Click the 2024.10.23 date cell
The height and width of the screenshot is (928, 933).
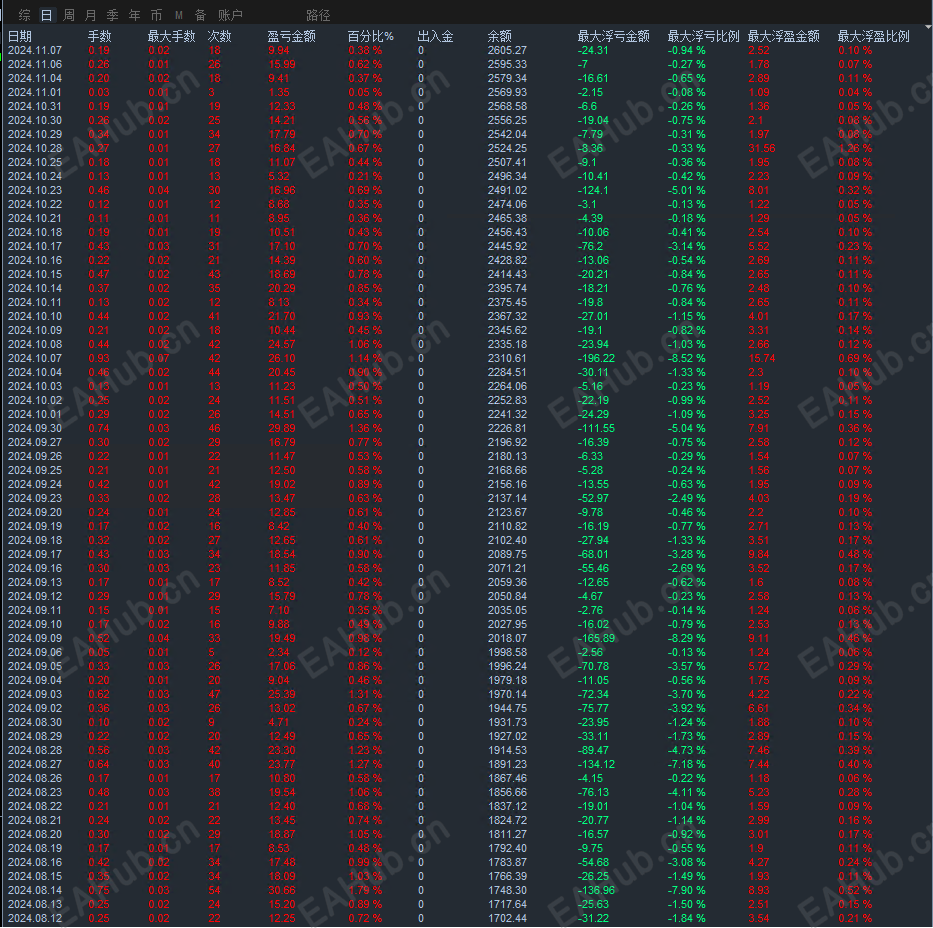35,190
